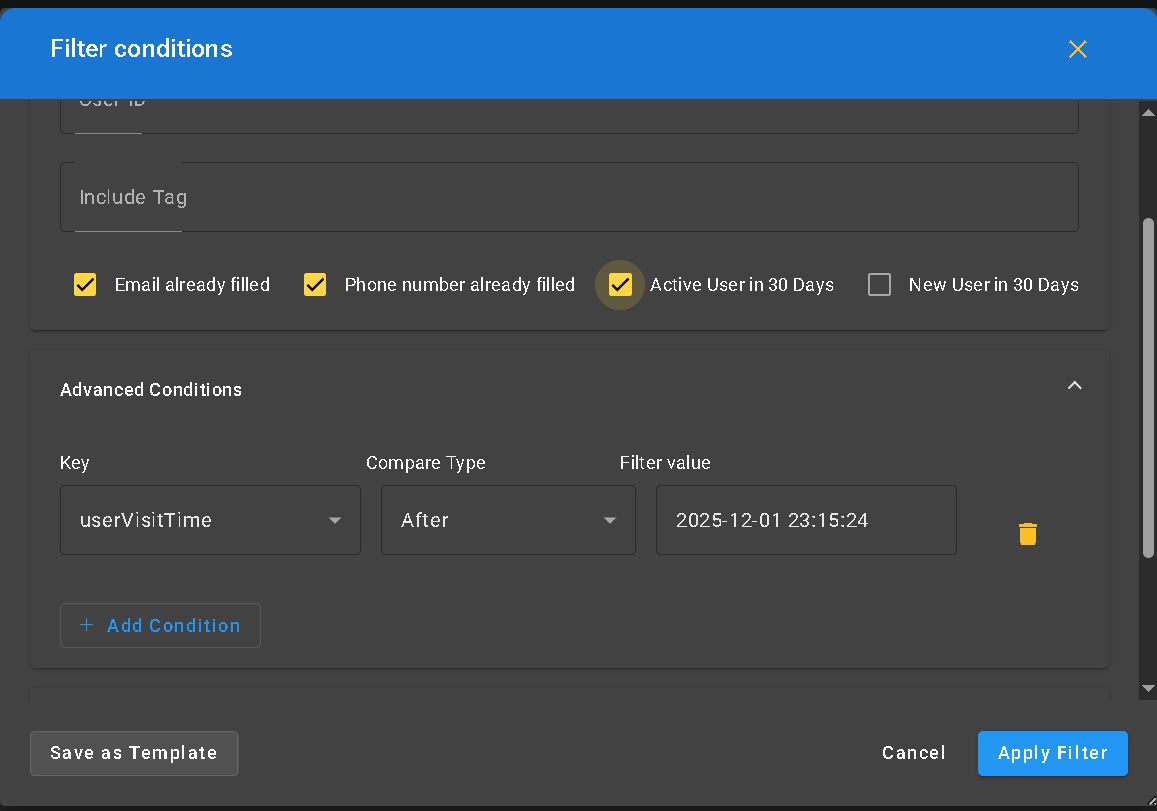
Task: Save current filter as template
Action: [x=134, y=753]
